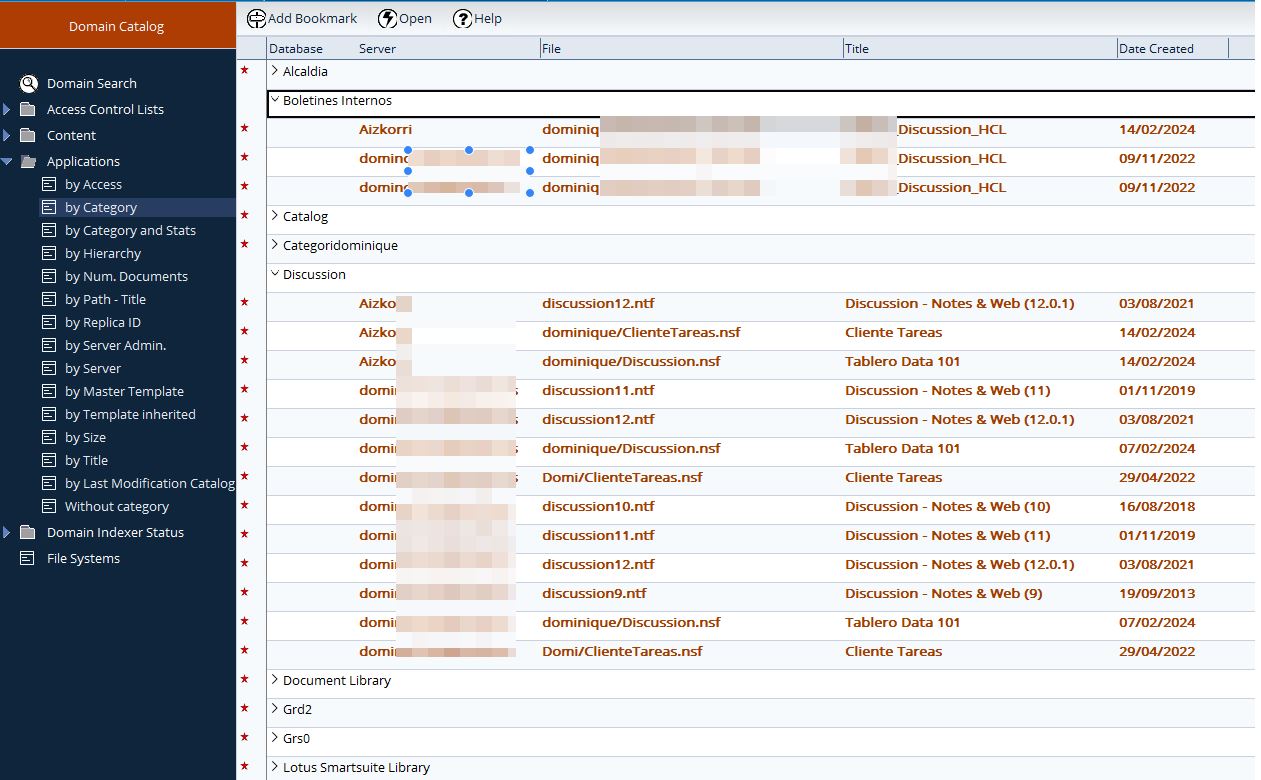This screenshot has height=780, width=1261.
Task: Click view icon beside by Last Modification Catalog
Action: [49, 483]
